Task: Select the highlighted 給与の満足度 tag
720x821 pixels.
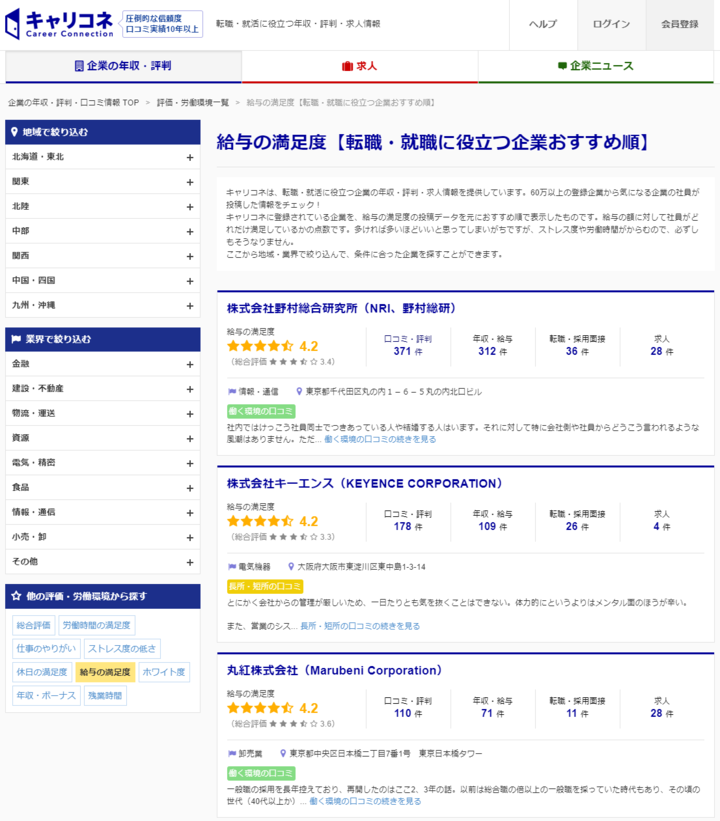Action: click(x=105, y=672)
